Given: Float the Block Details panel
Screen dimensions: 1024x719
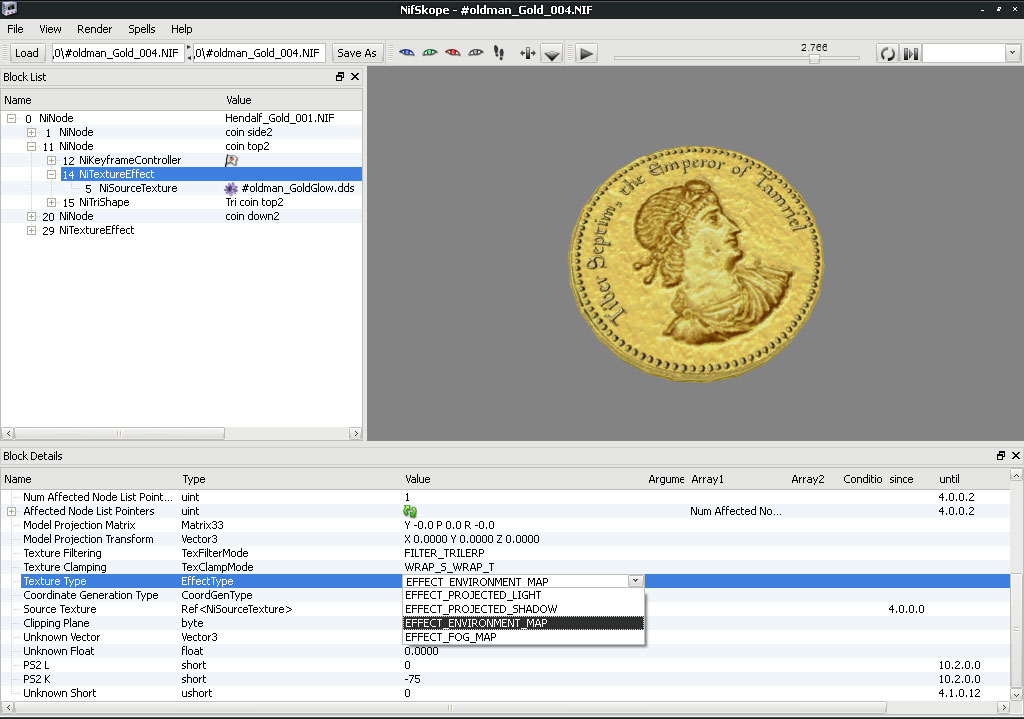Looking at the screenshot, I should click(1000, 455).
